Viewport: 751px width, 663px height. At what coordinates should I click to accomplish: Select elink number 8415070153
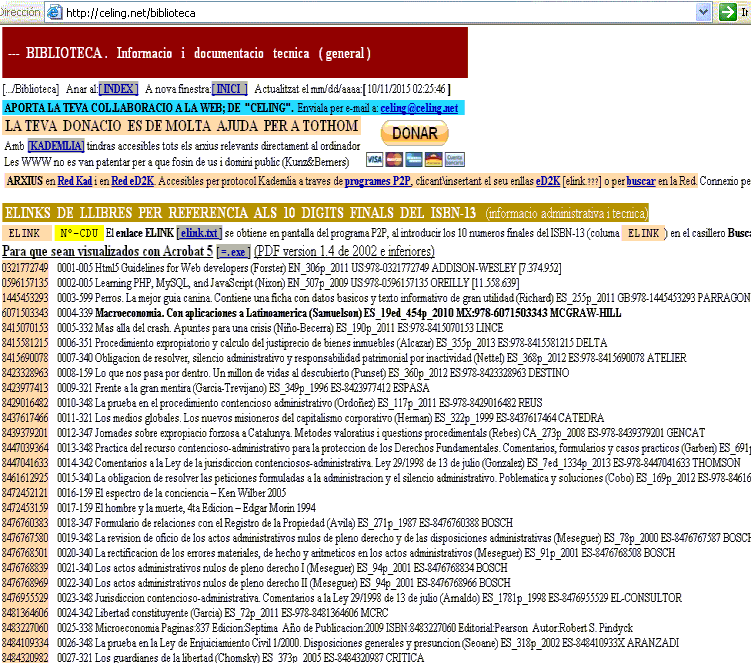tap(25, 328)
